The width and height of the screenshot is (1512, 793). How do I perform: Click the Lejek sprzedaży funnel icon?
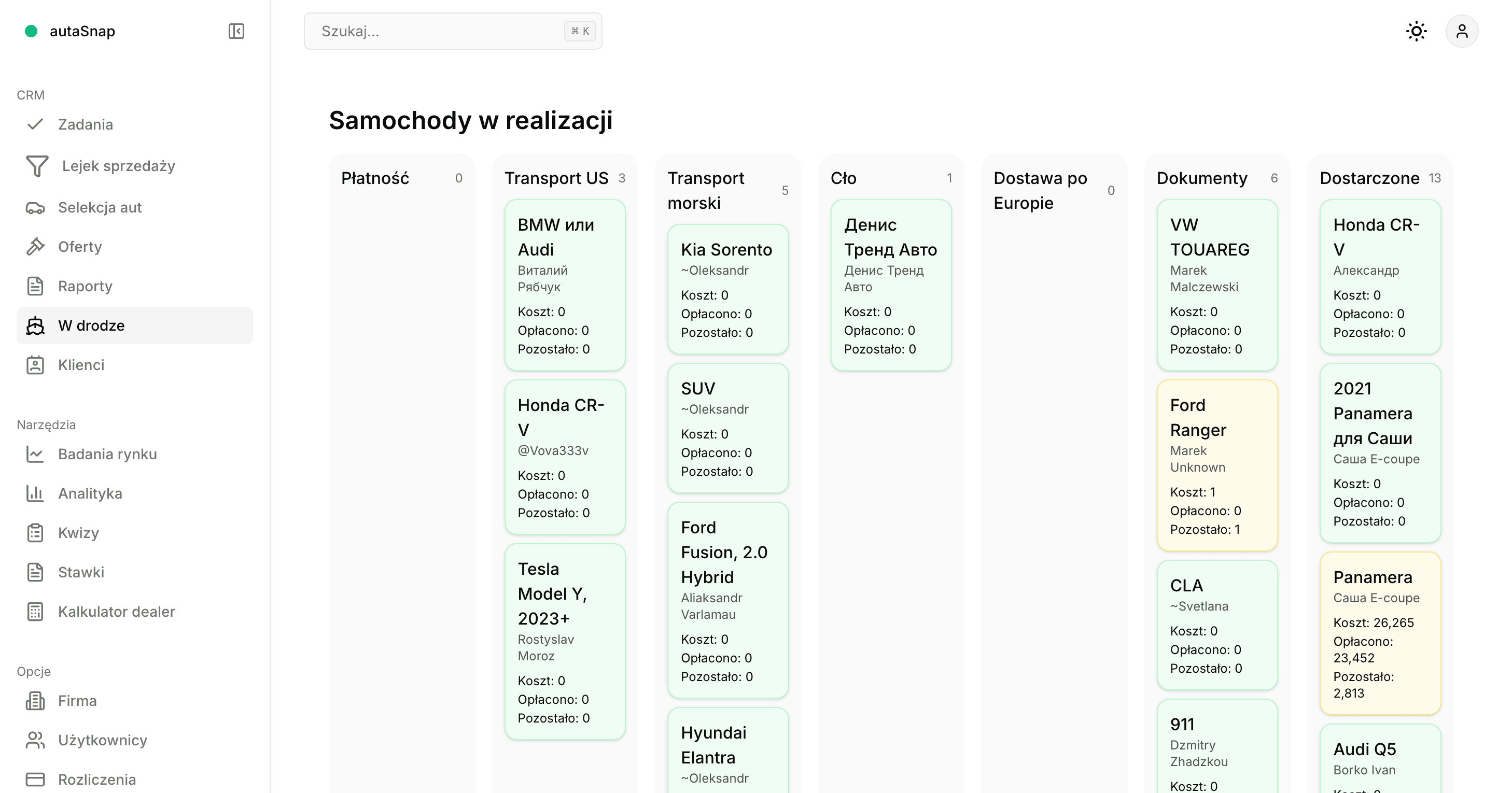(x=37, y=166)
